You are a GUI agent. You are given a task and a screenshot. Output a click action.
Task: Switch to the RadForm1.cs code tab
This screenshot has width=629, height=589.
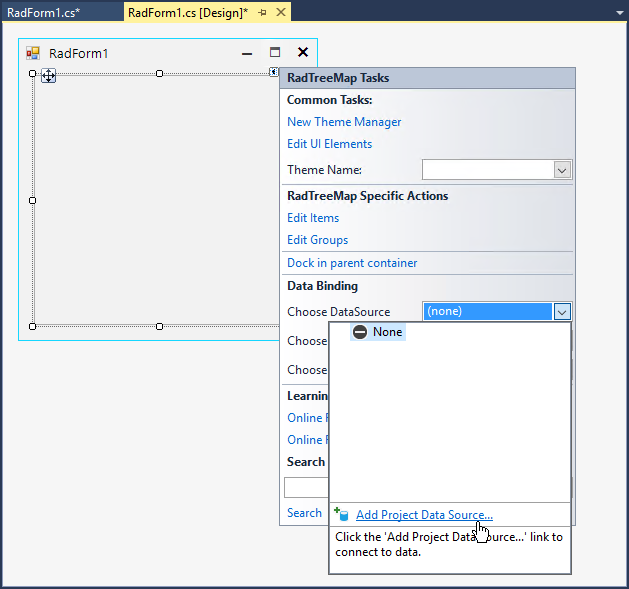tap(43, 13)
